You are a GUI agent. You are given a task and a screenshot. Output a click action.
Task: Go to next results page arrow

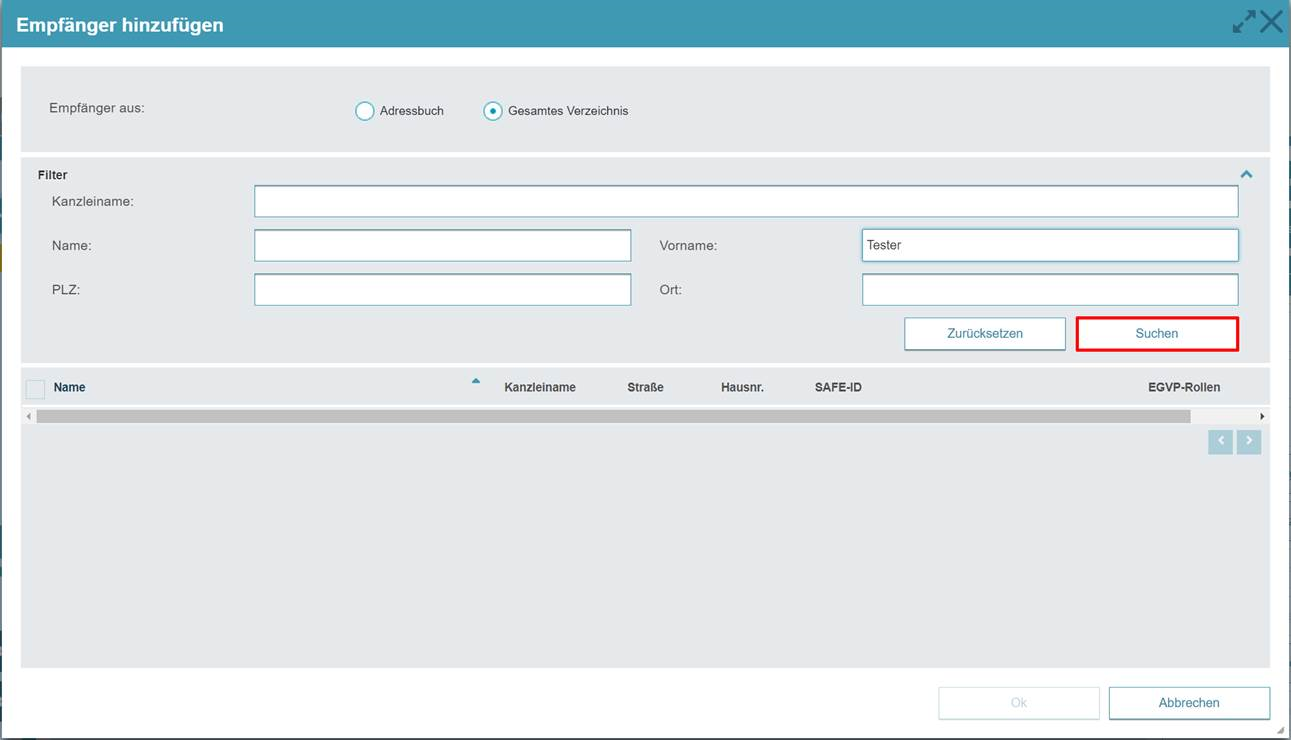(x=1249, y=442)
